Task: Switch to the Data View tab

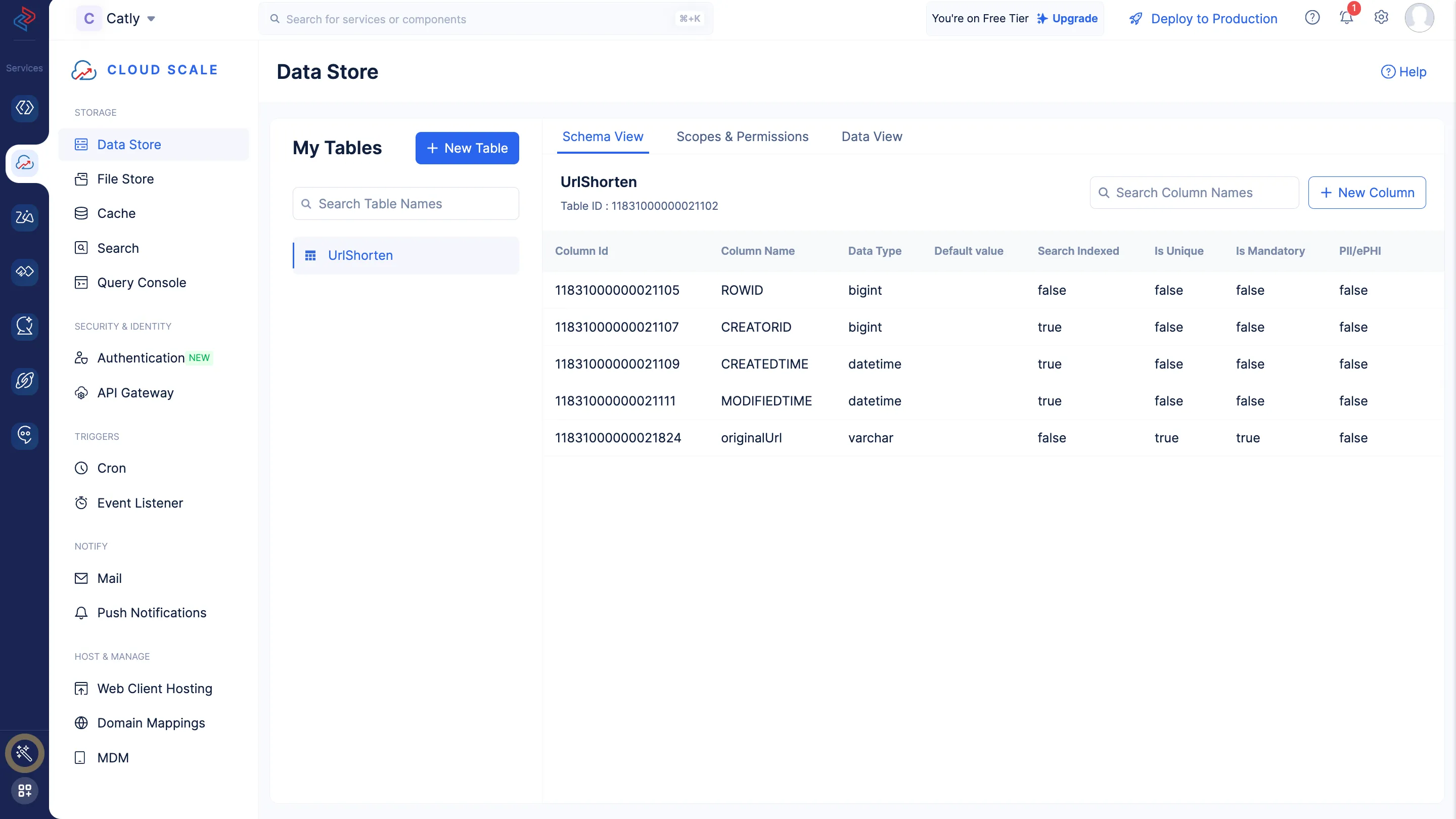Action: click(x=872, y=137)
